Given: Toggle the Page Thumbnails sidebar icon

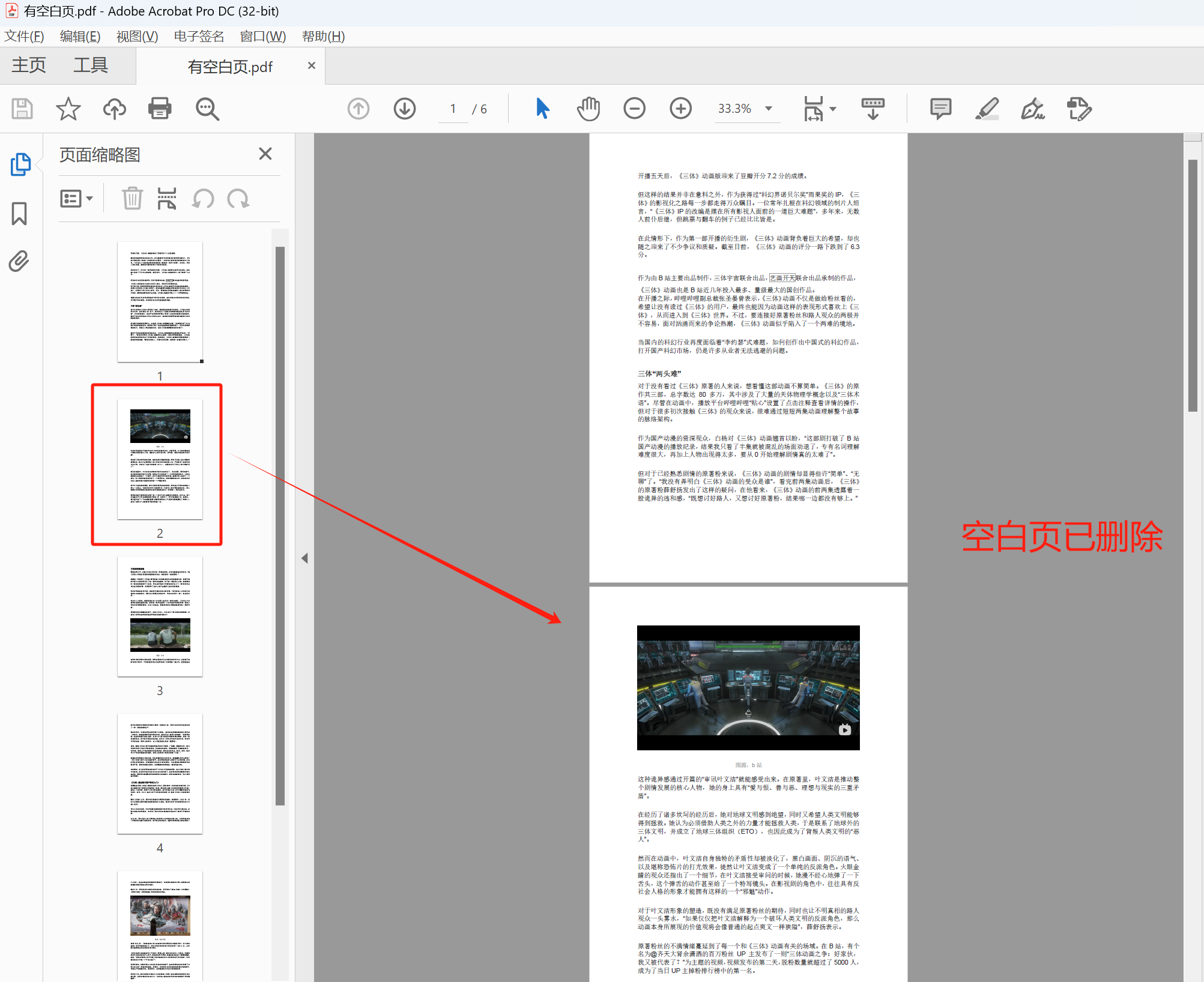Looking at the screenshot, I should click(x=20, y=164).
